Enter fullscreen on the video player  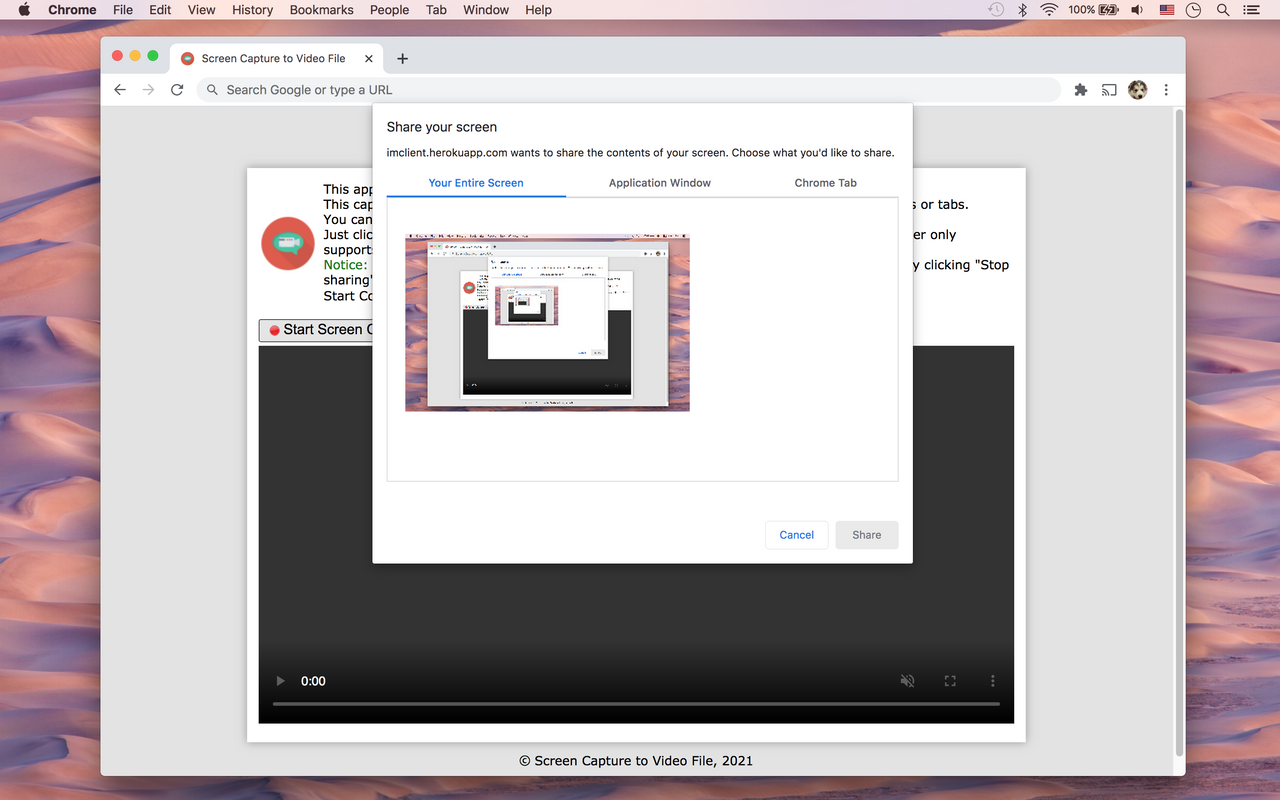point(950,680)
